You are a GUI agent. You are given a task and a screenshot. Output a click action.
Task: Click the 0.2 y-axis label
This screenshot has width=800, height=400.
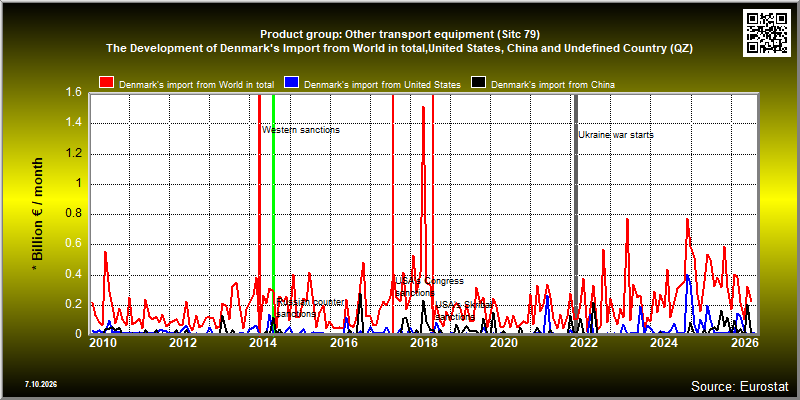click(75, 305)
